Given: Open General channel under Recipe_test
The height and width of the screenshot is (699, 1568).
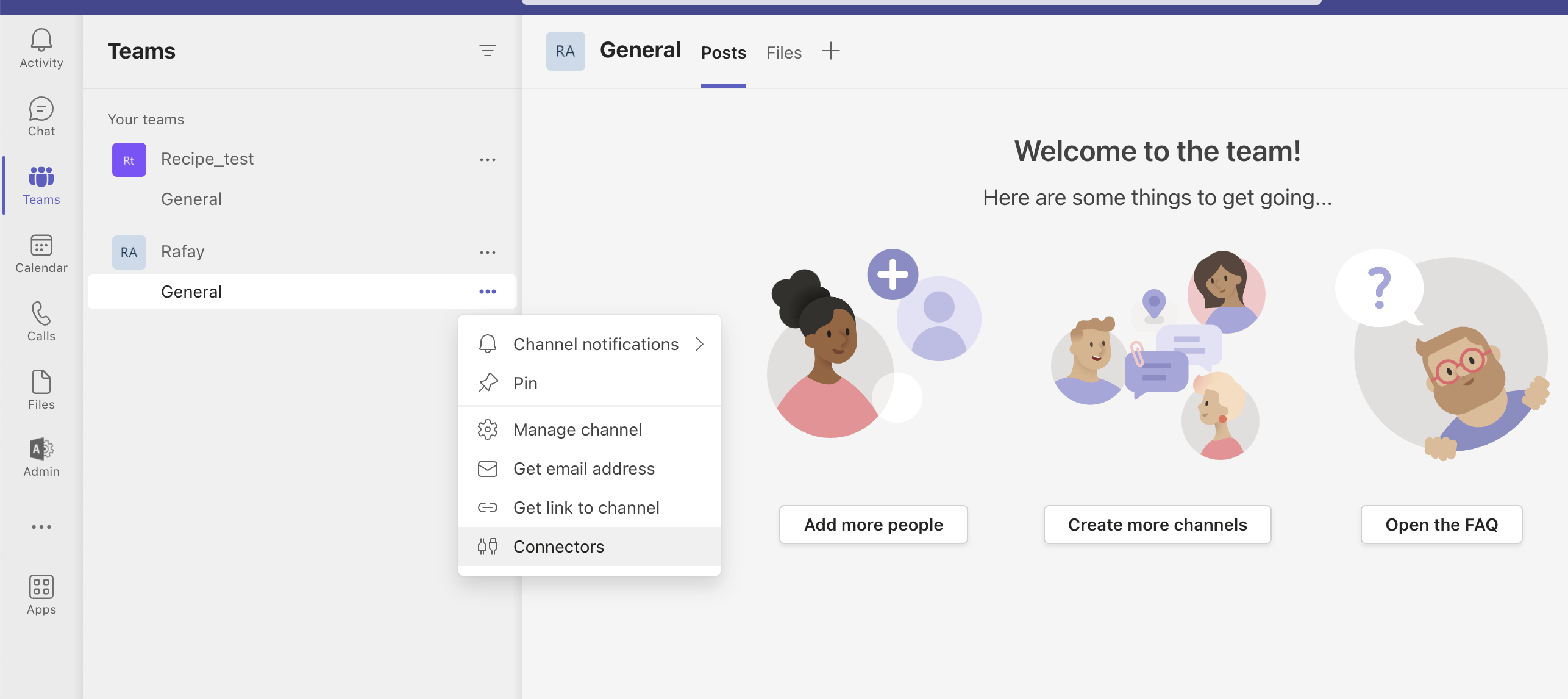Looking at the screenshot, I should tap(191, 199).
